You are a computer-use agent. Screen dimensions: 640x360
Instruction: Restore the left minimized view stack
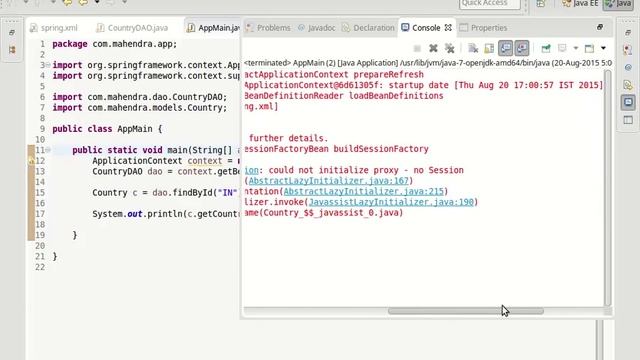pyautogui.click(x=12, y=32)
